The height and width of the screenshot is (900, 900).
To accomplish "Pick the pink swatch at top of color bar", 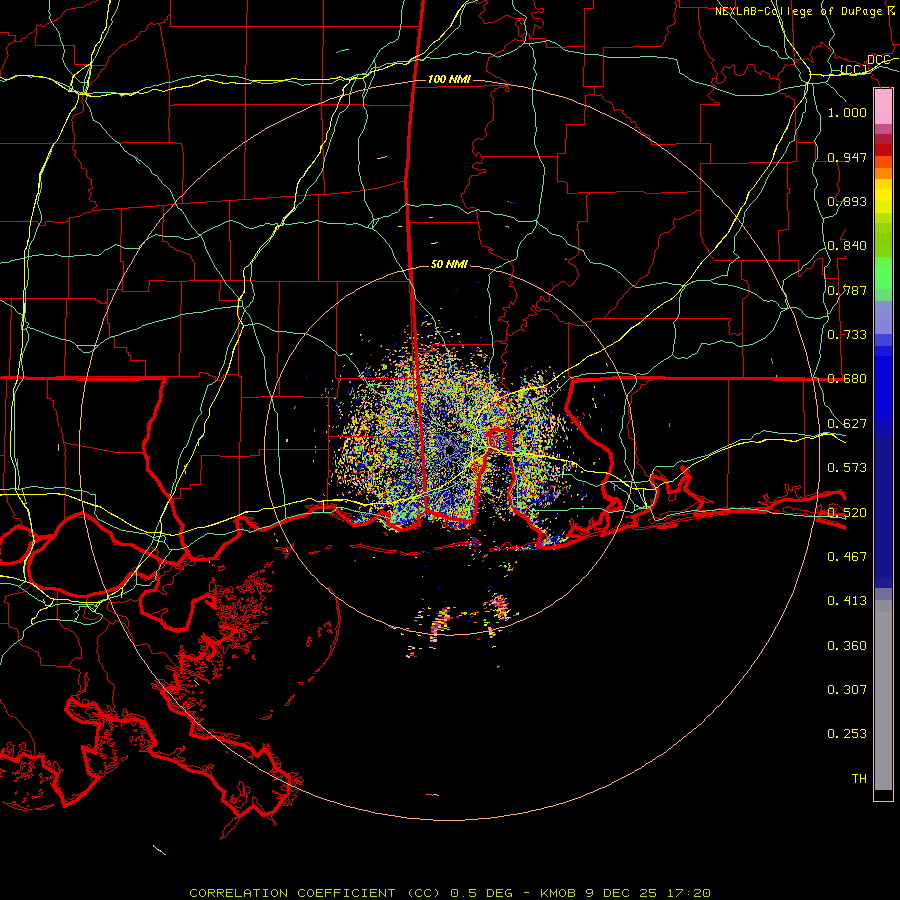I will (883, 107).
